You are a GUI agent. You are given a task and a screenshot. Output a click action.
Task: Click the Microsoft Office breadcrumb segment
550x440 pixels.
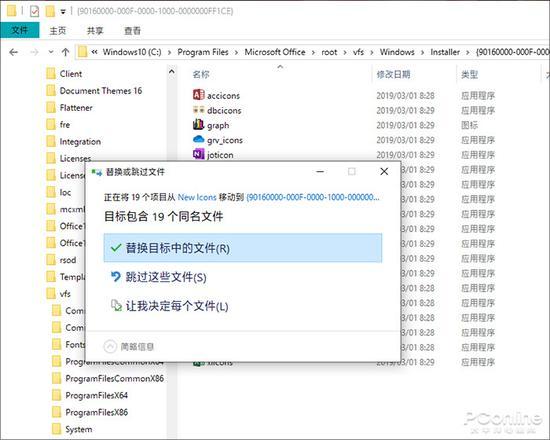[275, 52]
